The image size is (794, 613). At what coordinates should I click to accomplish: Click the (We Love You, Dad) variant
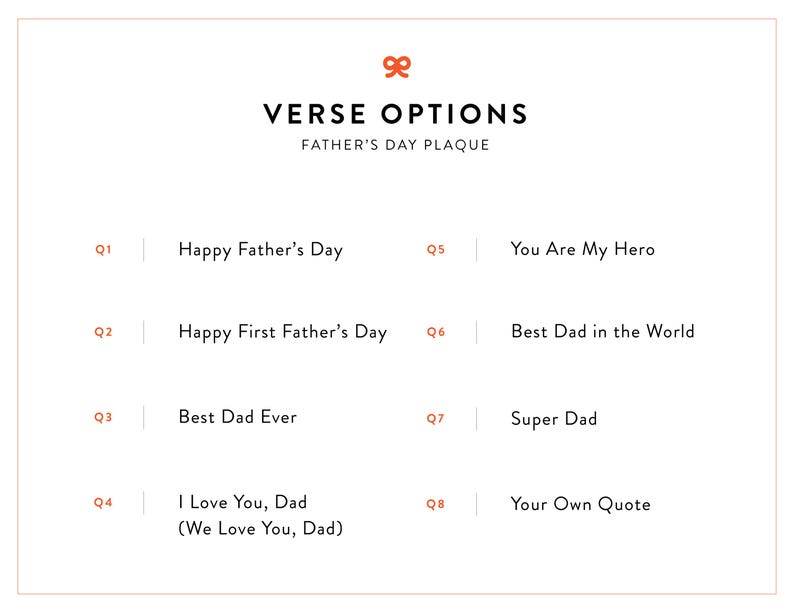260,529
